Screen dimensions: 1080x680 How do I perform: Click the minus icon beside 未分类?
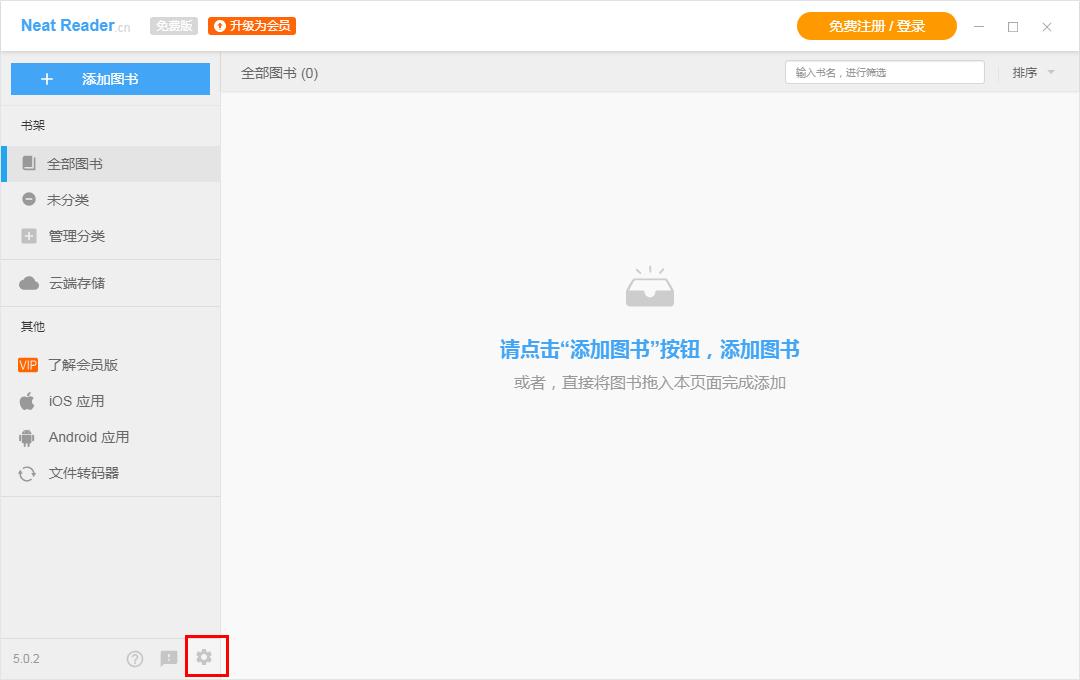coord(29,199)
